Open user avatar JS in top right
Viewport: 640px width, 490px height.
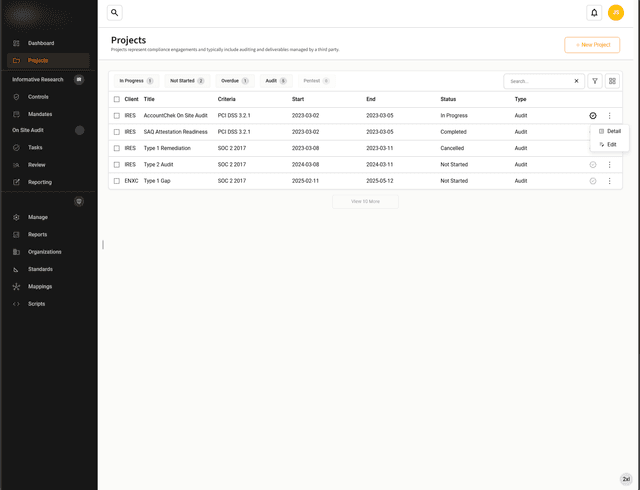[616, 13]
